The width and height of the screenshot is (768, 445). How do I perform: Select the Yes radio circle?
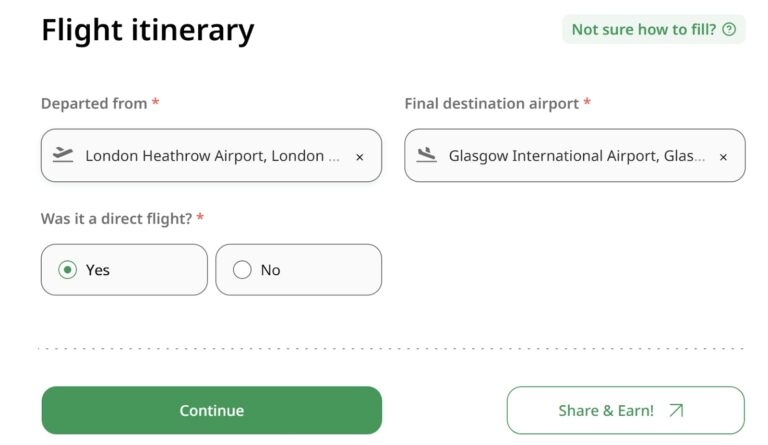tap(67, 270)
